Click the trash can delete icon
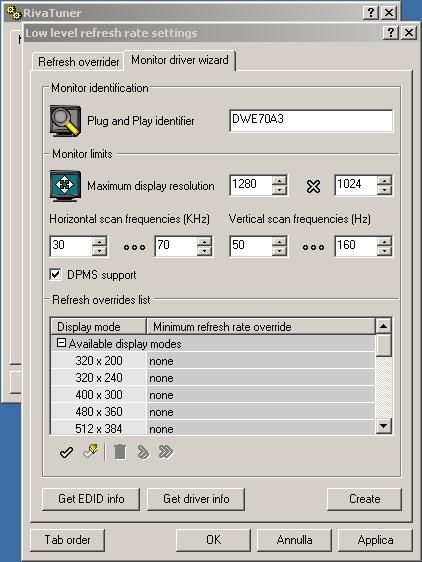The height and width of the screenshot is (562, 422). coord(120,452)
